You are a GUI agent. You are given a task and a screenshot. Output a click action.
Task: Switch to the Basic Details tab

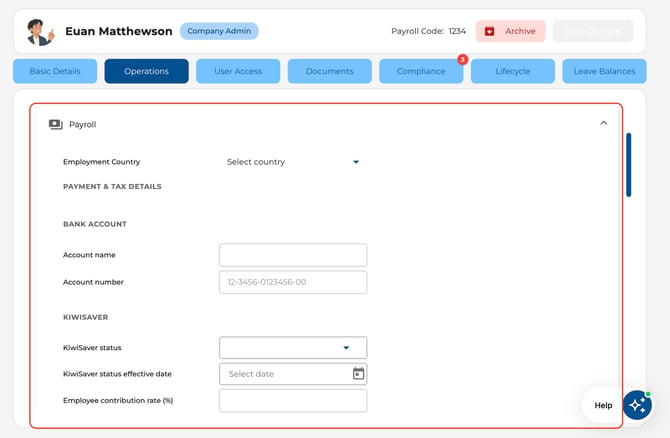pyautogui.click(x=55, y=71)
